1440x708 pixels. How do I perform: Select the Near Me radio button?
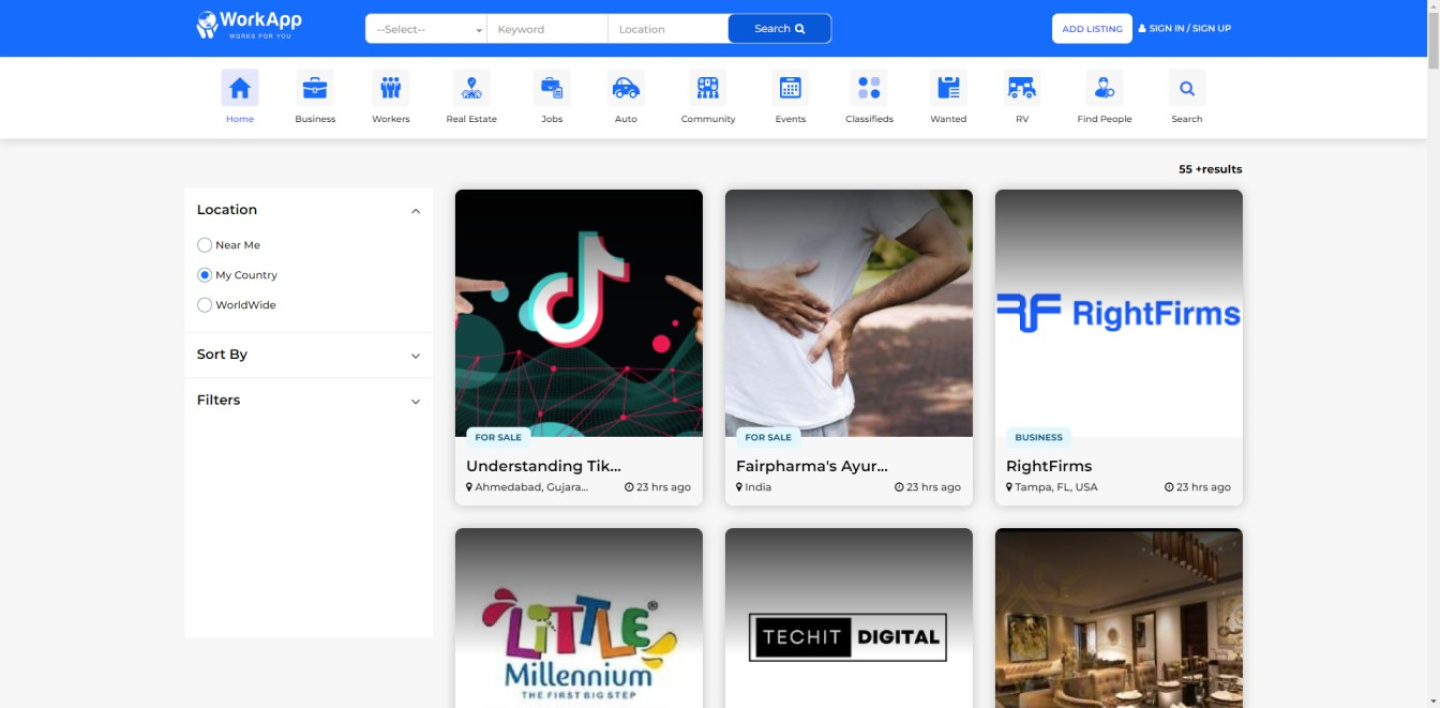[204, 245]
